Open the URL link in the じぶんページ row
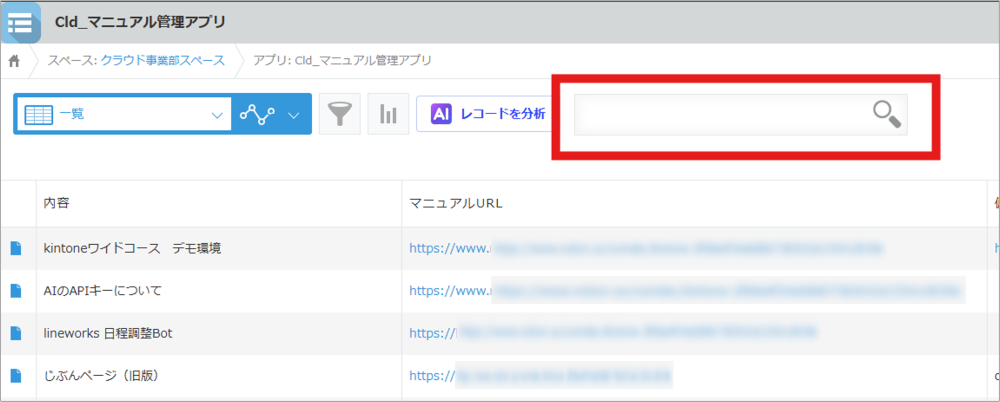Image resolution: width=1000 pixels, height=402 pixels. [x=541, y=376]
